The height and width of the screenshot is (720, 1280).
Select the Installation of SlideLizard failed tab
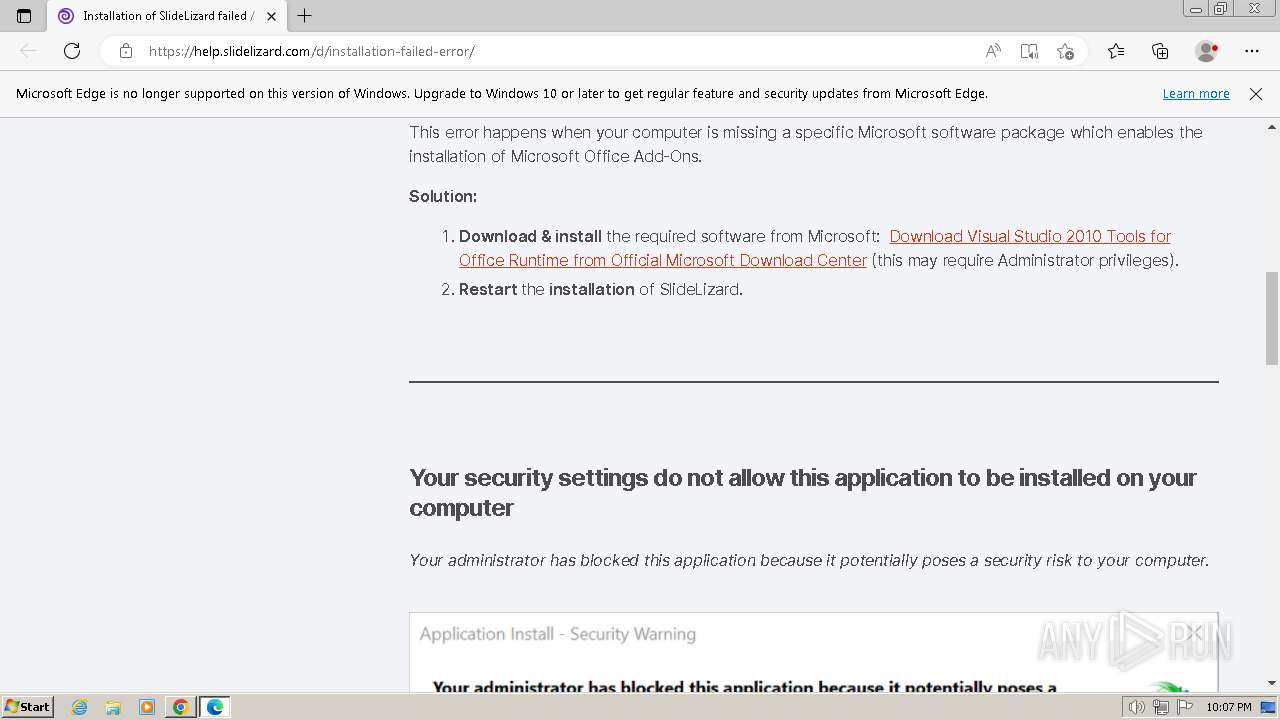[166, 16]
